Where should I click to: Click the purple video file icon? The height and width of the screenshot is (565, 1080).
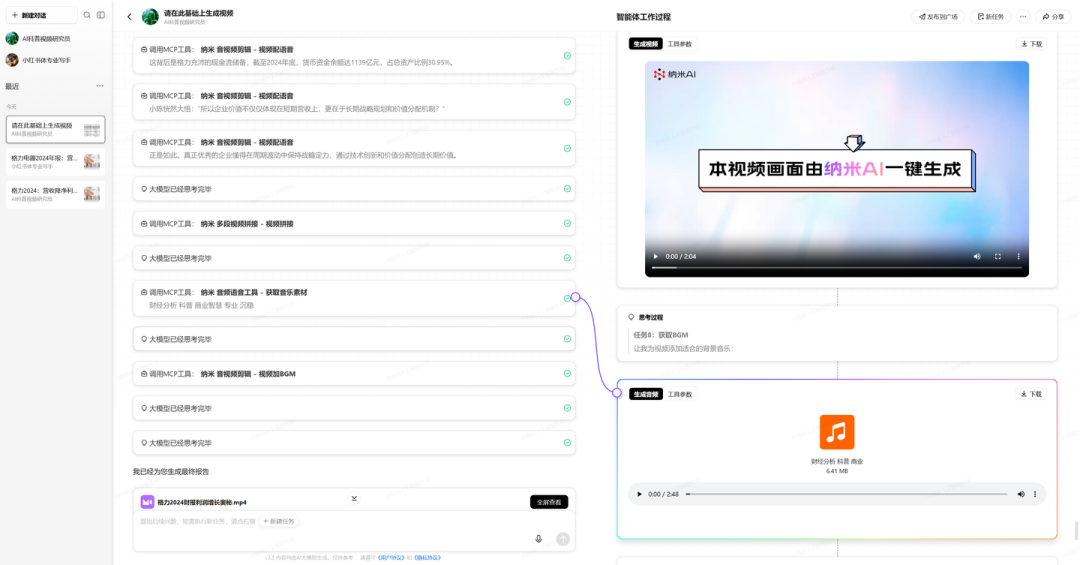[147, 502]
